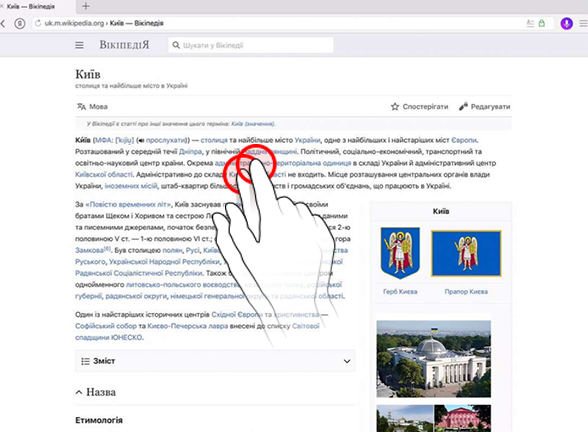
Task: Open Української Народної Республіки link
Action: coord(164,262)
